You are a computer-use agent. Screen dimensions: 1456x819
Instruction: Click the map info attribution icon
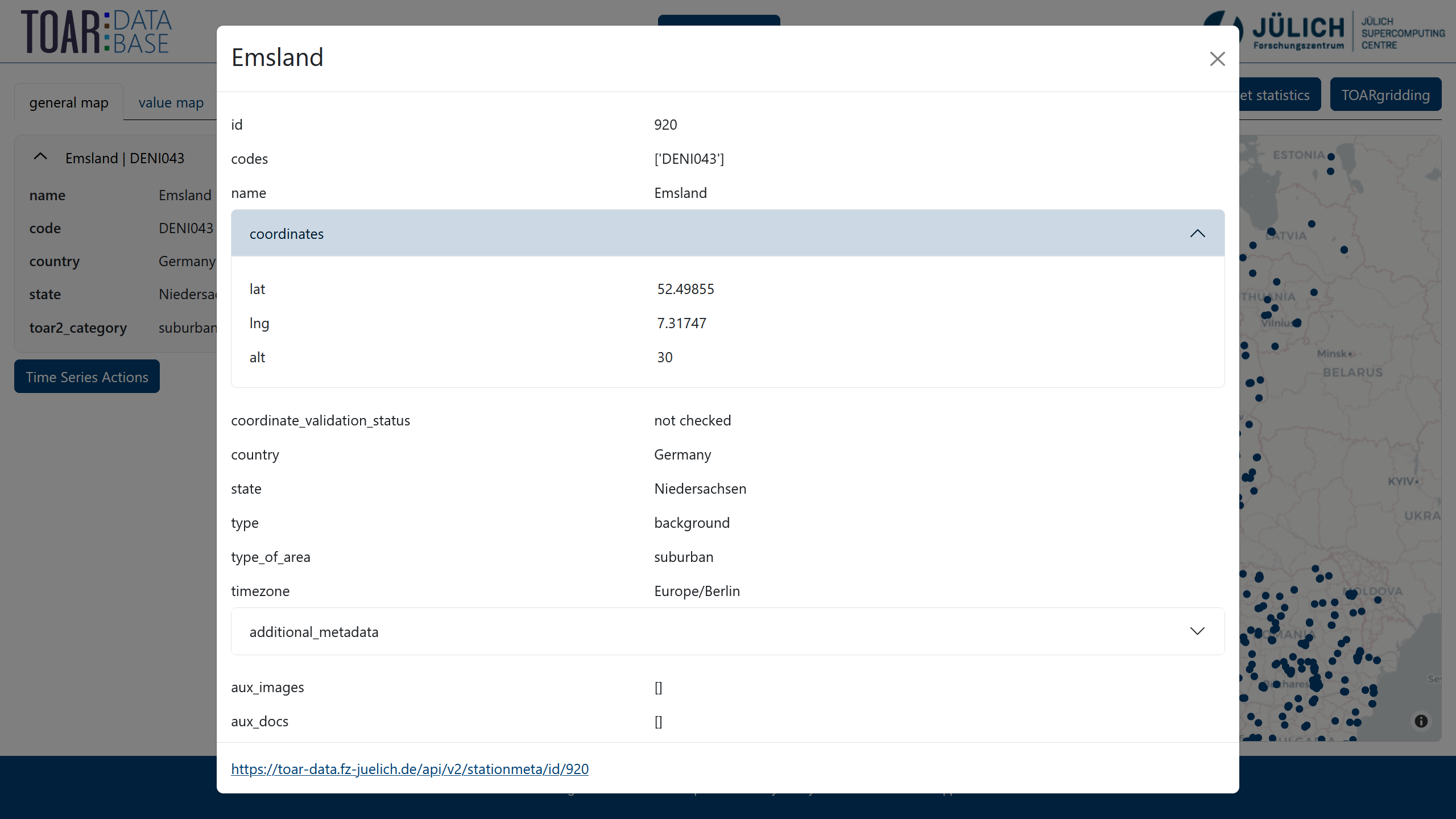[x=1421, y=721]
